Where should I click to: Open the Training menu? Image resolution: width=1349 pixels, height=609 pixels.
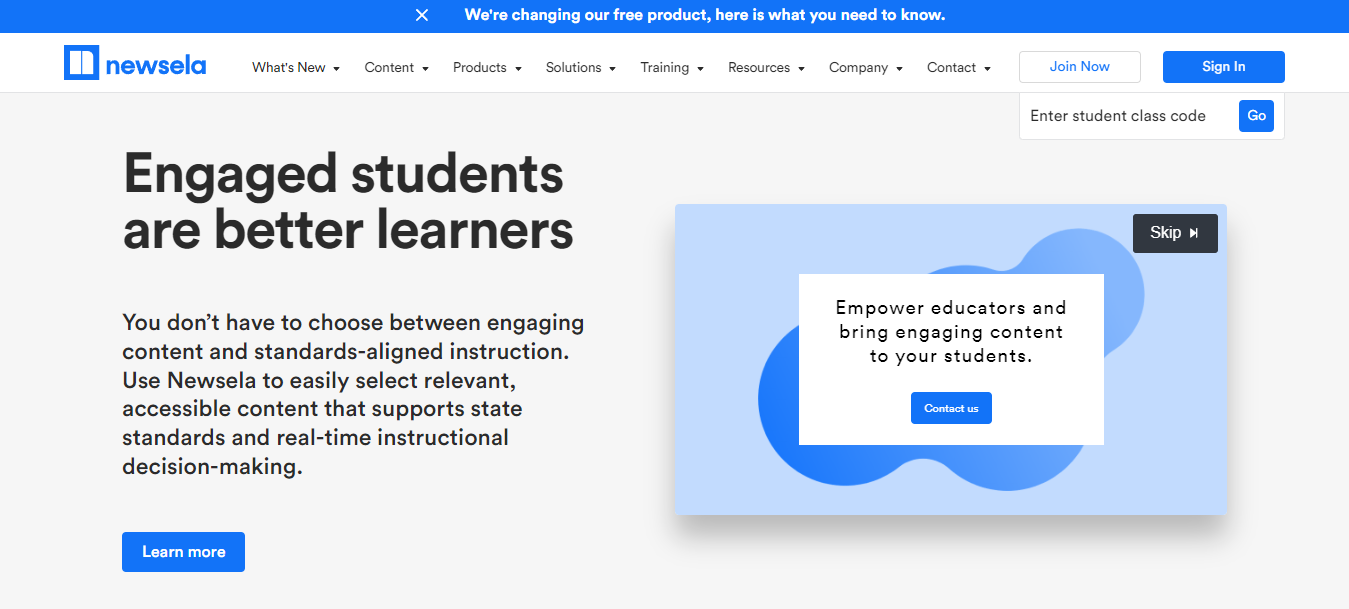[665, 68]
